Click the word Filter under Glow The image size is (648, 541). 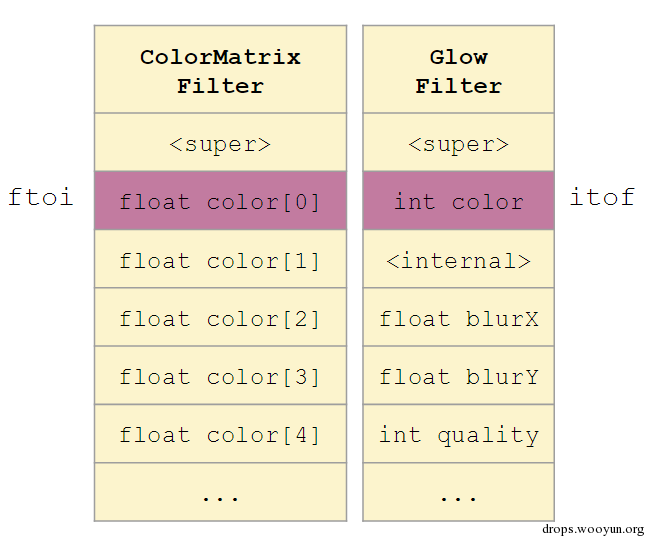(458, 86)
